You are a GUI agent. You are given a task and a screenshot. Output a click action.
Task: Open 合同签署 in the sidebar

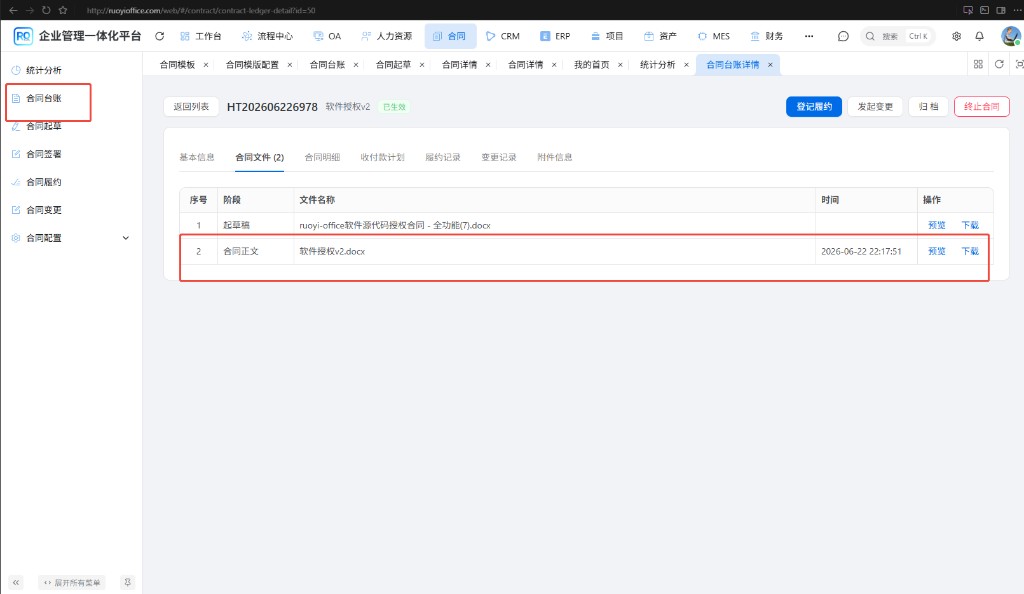(44, 154)
